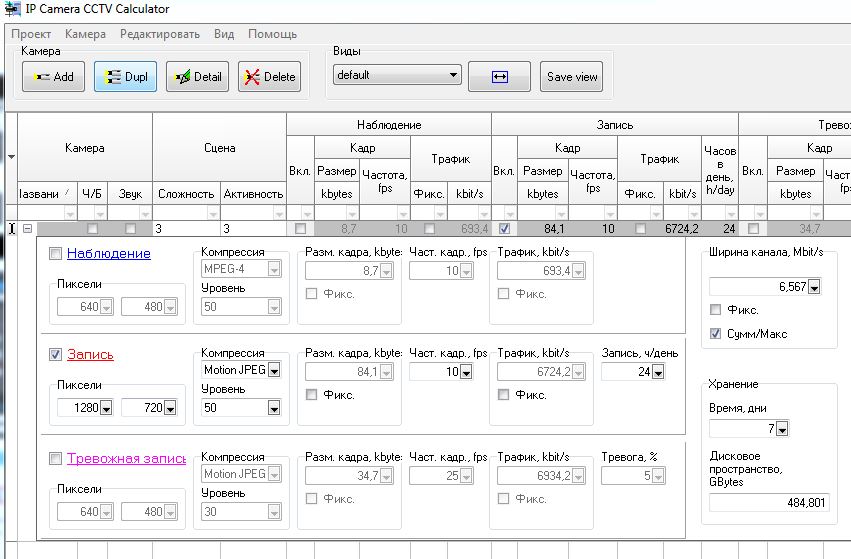Click the Add camera button
This screenshot has width=851, height=559.
[x=53, y=77]
